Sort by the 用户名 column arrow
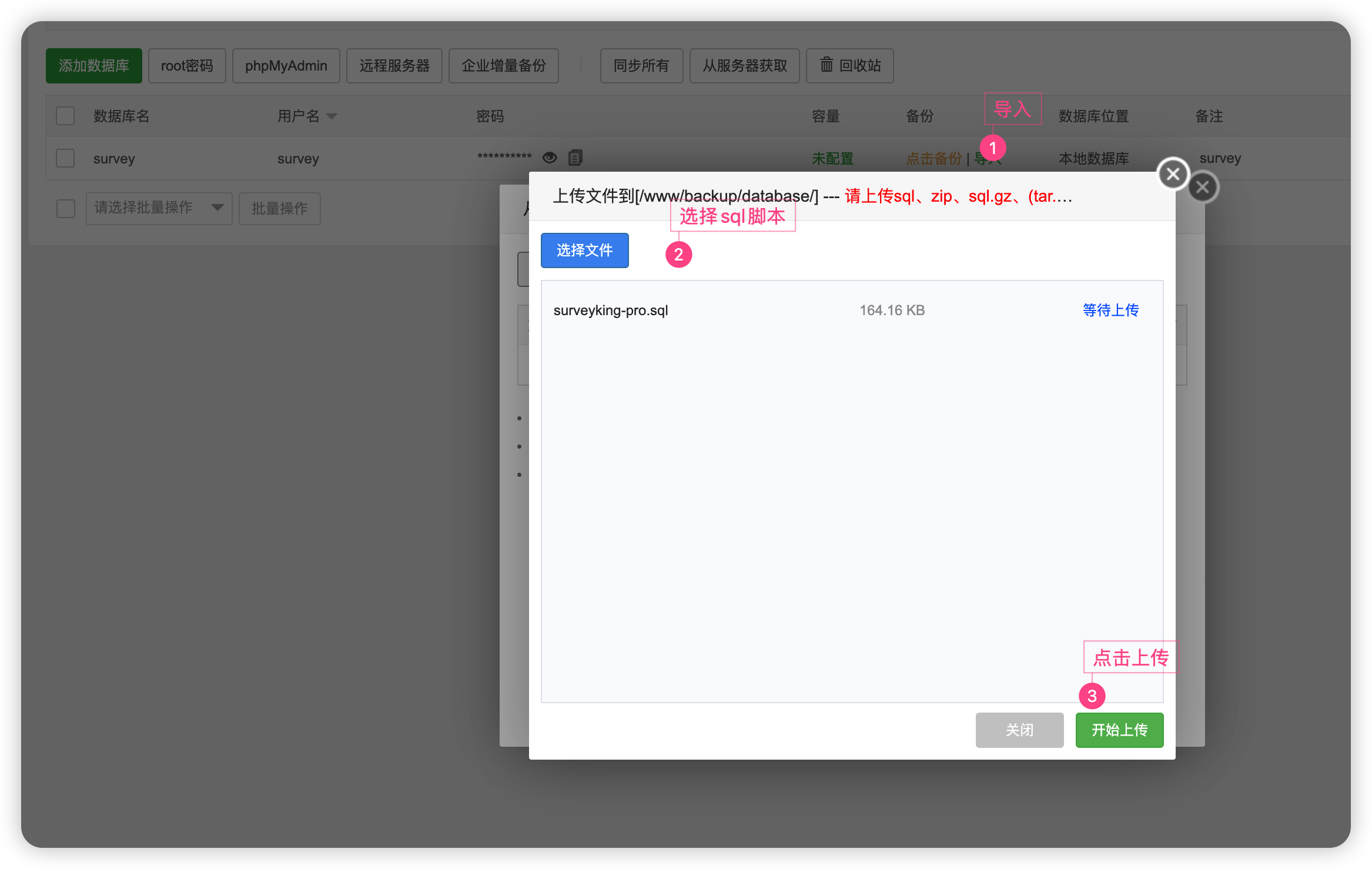The width and height of the screenshot is (1372, 869). [x=332, y=116]
